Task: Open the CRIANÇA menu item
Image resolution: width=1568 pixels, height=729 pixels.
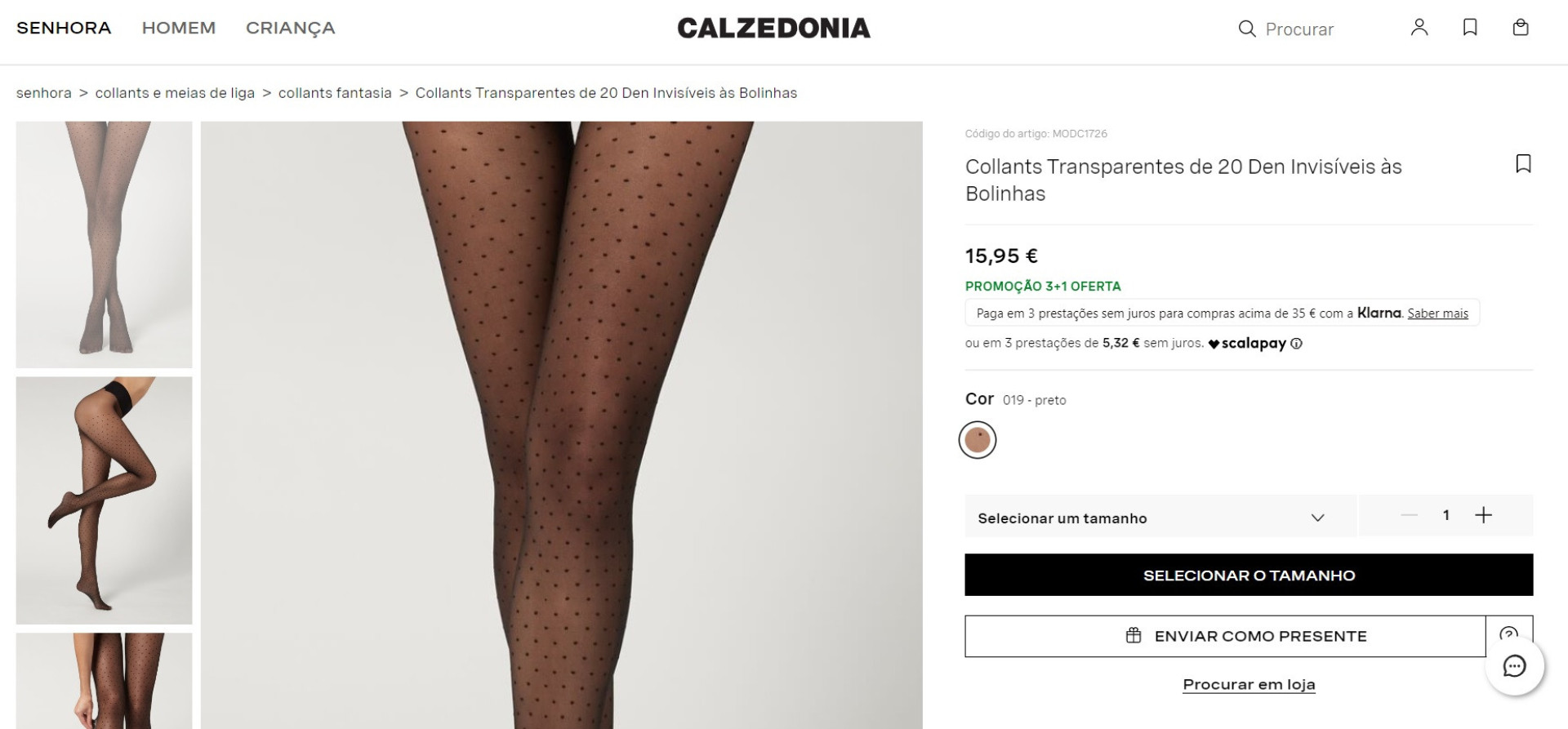Action: pyautogui.click(x=290, y=27)
